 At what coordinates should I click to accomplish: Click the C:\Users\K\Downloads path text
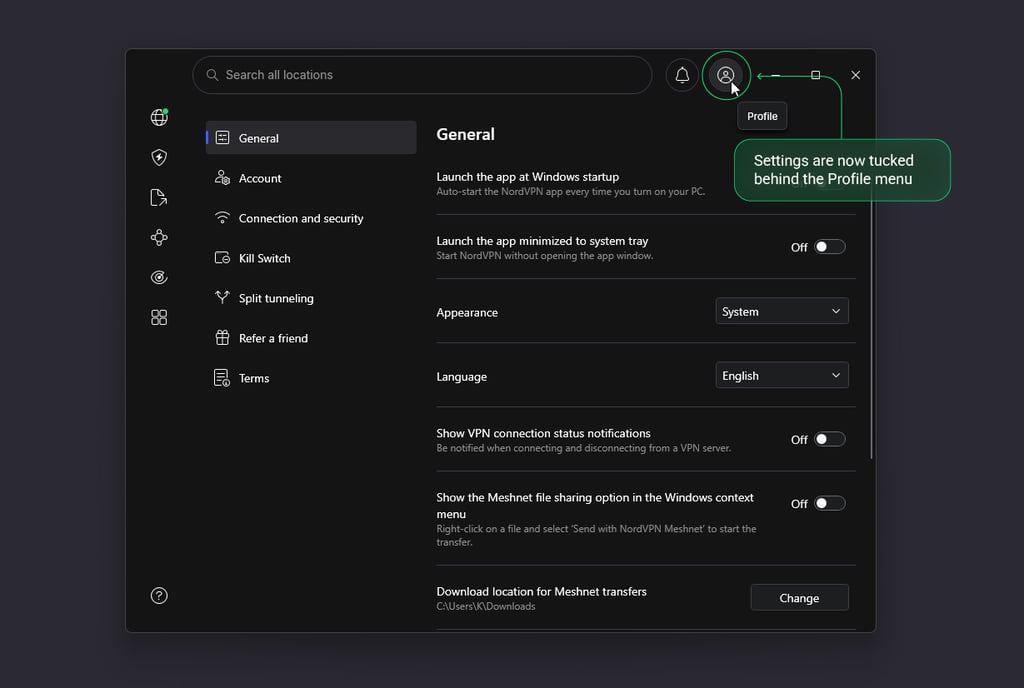486,606
